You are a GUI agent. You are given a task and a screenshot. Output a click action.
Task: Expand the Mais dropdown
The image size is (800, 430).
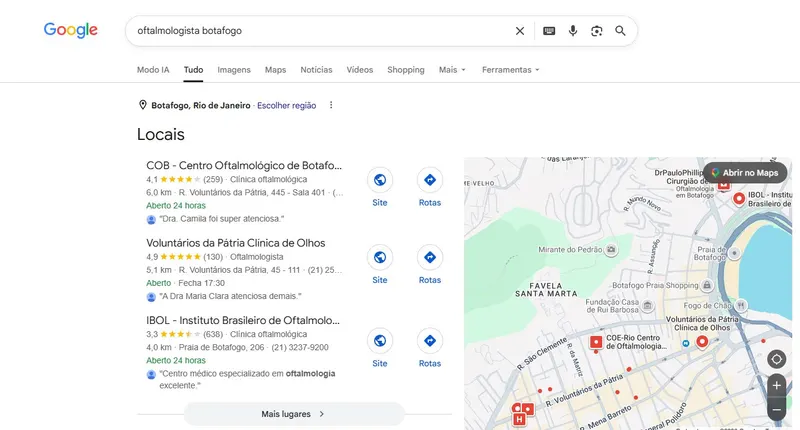pos(452,70)
